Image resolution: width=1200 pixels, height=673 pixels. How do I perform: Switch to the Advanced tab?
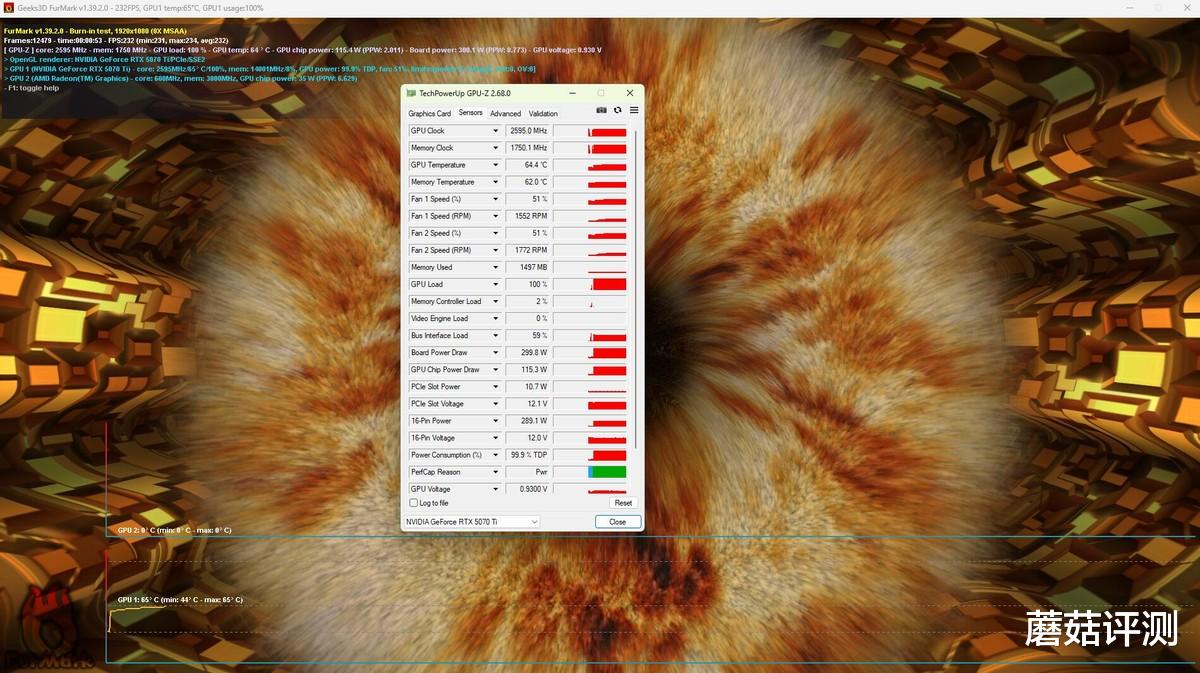pos(506,114)
